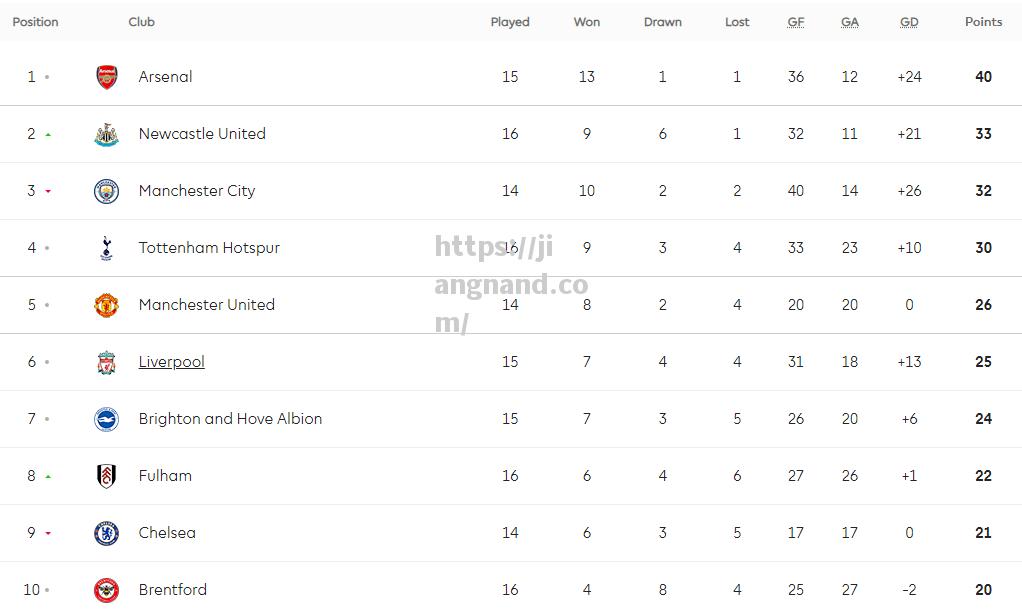Click the Manchester City club badge
The height and width of the screenshot is (615, 1022).
[106, 191]
